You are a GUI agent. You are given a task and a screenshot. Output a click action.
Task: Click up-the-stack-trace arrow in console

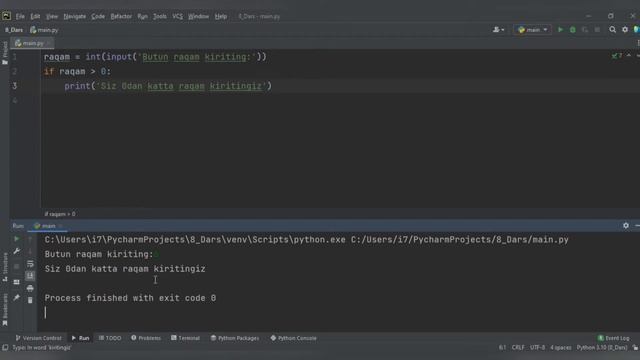[30, 239]
